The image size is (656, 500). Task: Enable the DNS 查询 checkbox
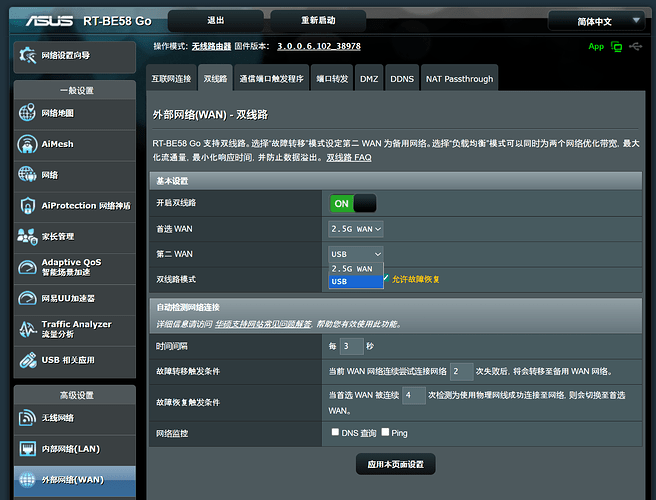tap(335, 432)
